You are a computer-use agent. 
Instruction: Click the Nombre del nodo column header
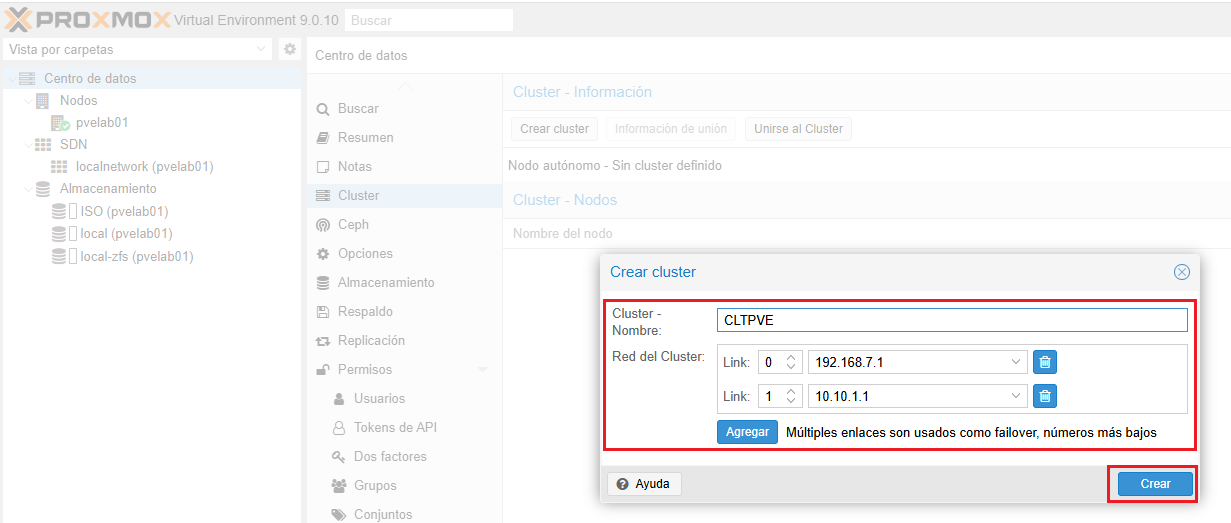pos(563,233)
